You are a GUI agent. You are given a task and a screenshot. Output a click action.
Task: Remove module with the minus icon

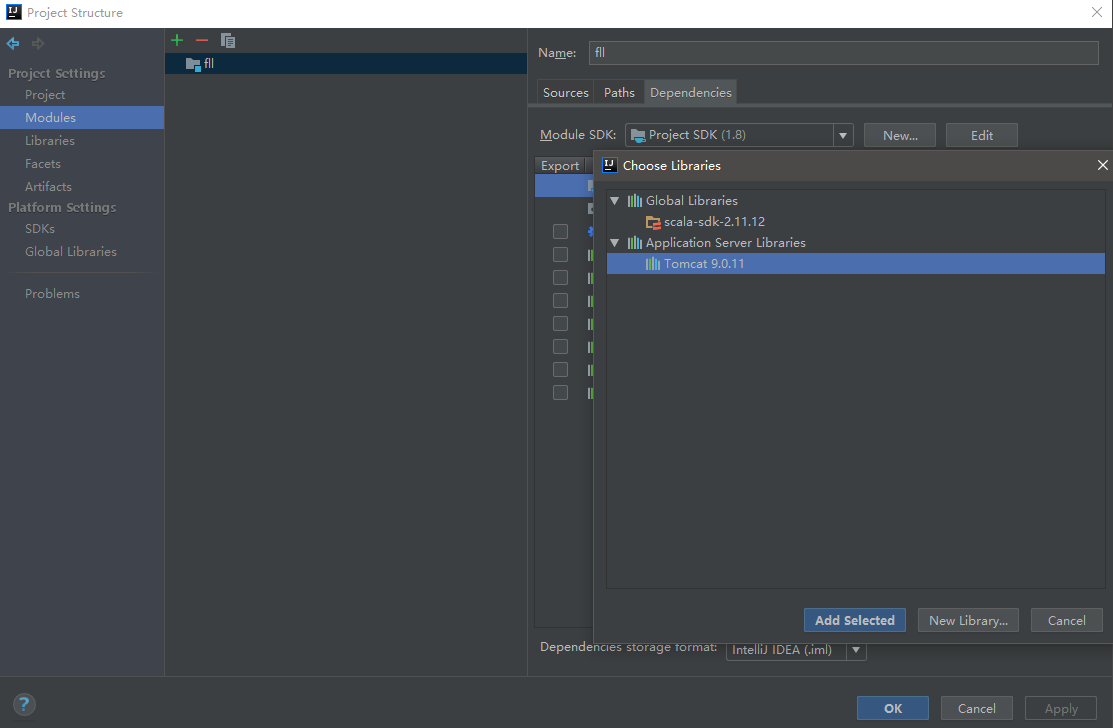[202, 40]
